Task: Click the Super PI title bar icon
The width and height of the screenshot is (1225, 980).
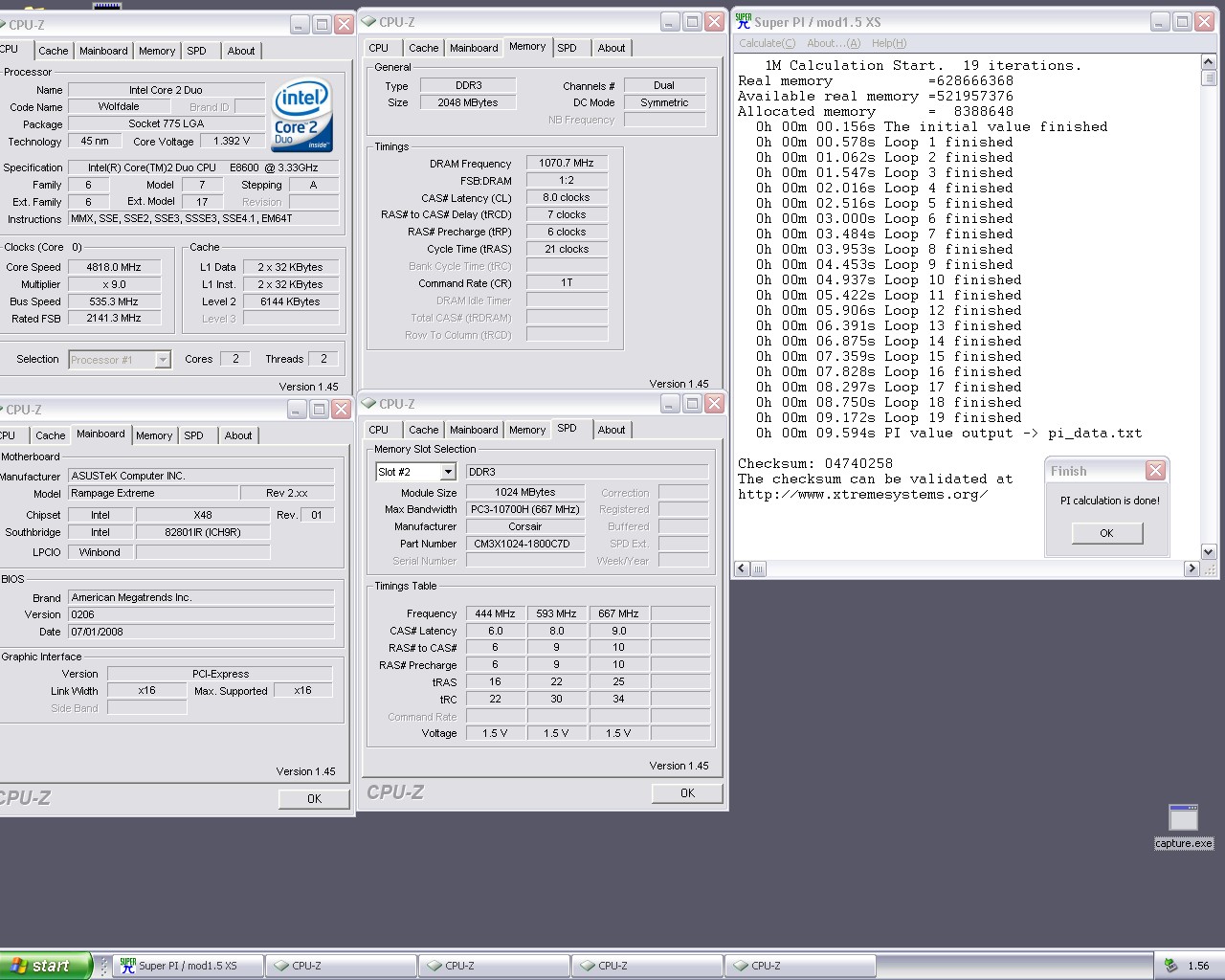Action: [x=744, y=21]
